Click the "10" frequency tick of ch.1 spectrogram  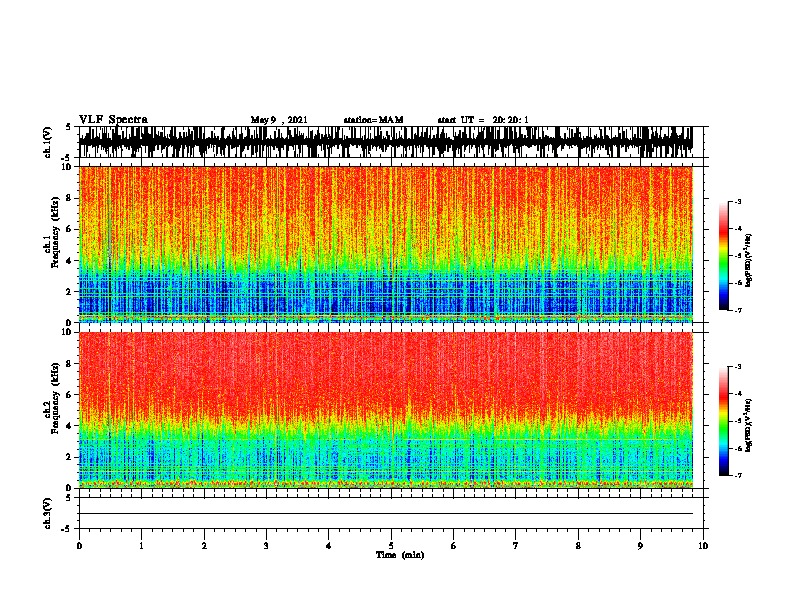click(68, 167)
